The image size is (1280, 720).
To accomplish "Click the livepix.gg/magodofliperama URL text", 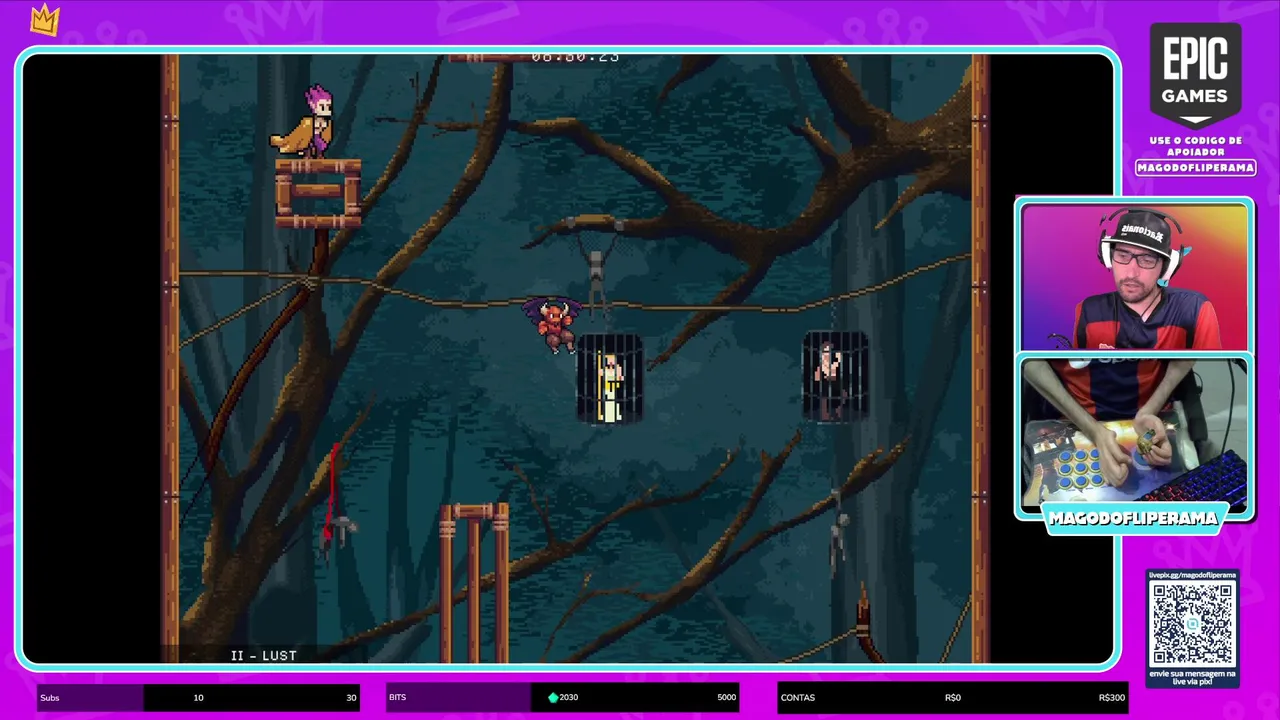I will click(1192, 575).
